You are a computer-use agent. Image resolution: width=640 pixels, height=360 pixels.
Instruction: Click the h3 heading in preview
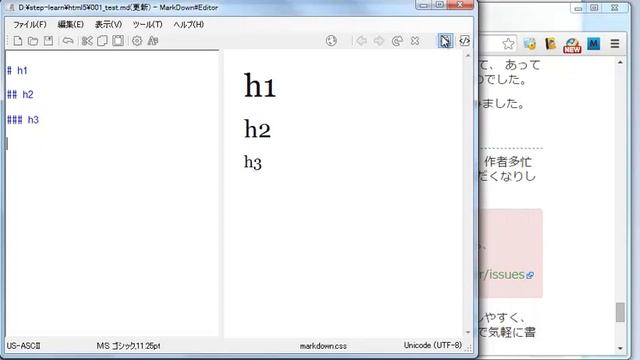pos(253,162)
